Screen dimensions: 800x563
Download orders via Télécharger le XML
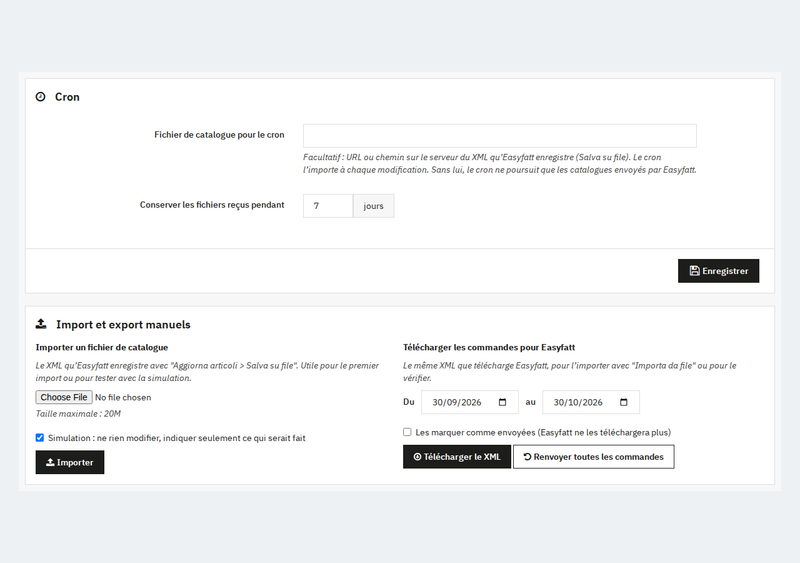coord(457,456)
